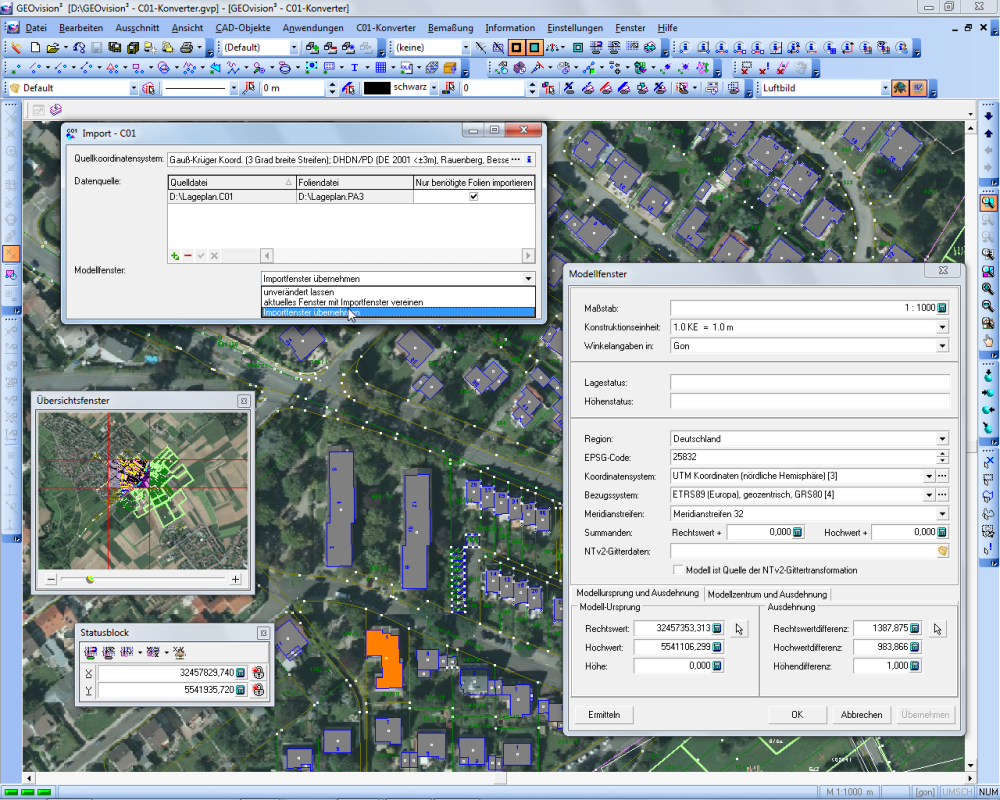Click the text tool T icon
Viewport: 1000px width, 800px height.
[x=354, y=68]
